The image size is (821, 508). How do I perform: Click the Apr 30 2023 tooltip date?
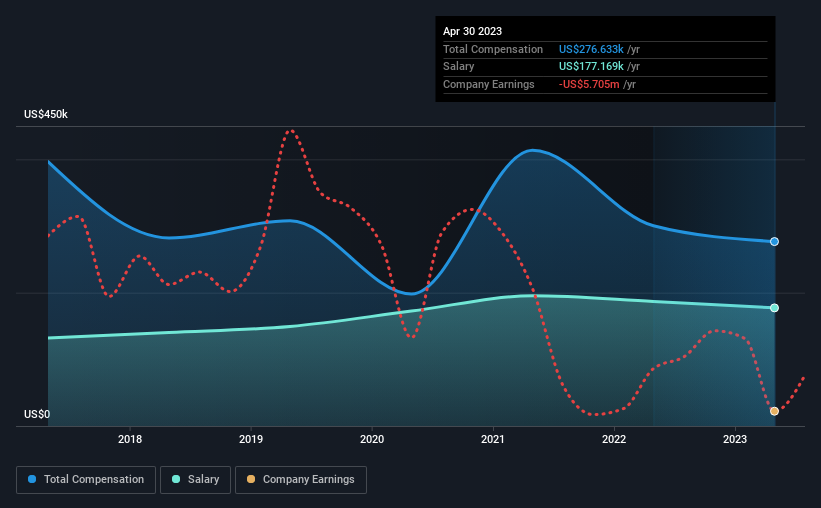pyautogui.click(x=472, y=31)
